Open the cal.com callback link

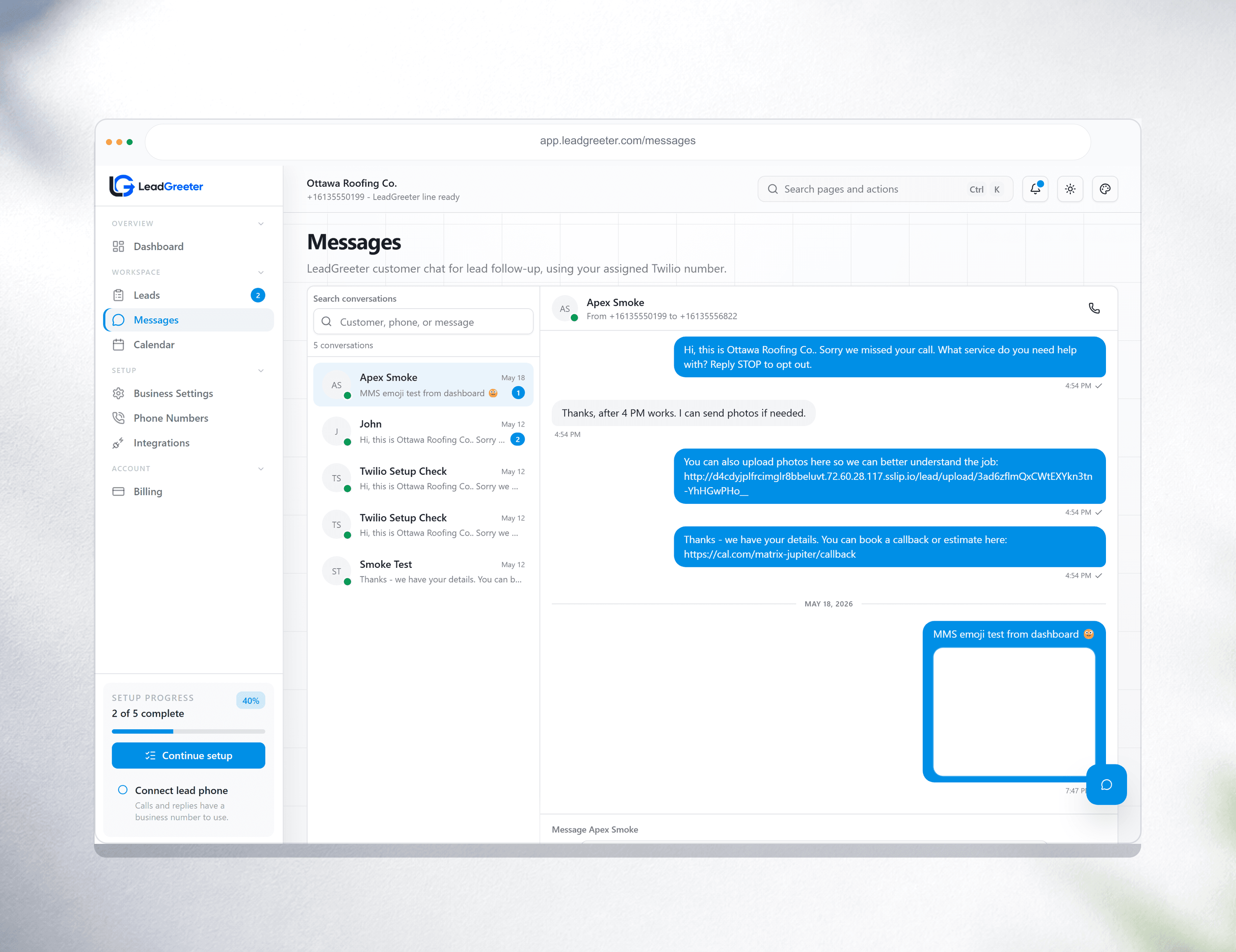click(x=769, y=554)
